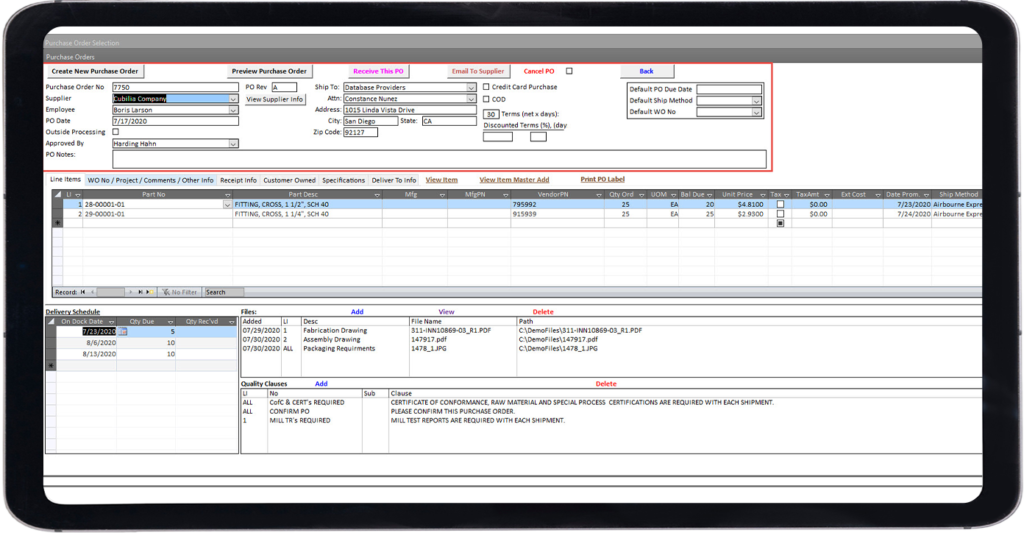Switch to Receipt Info tab

click(x=238, y=180)
